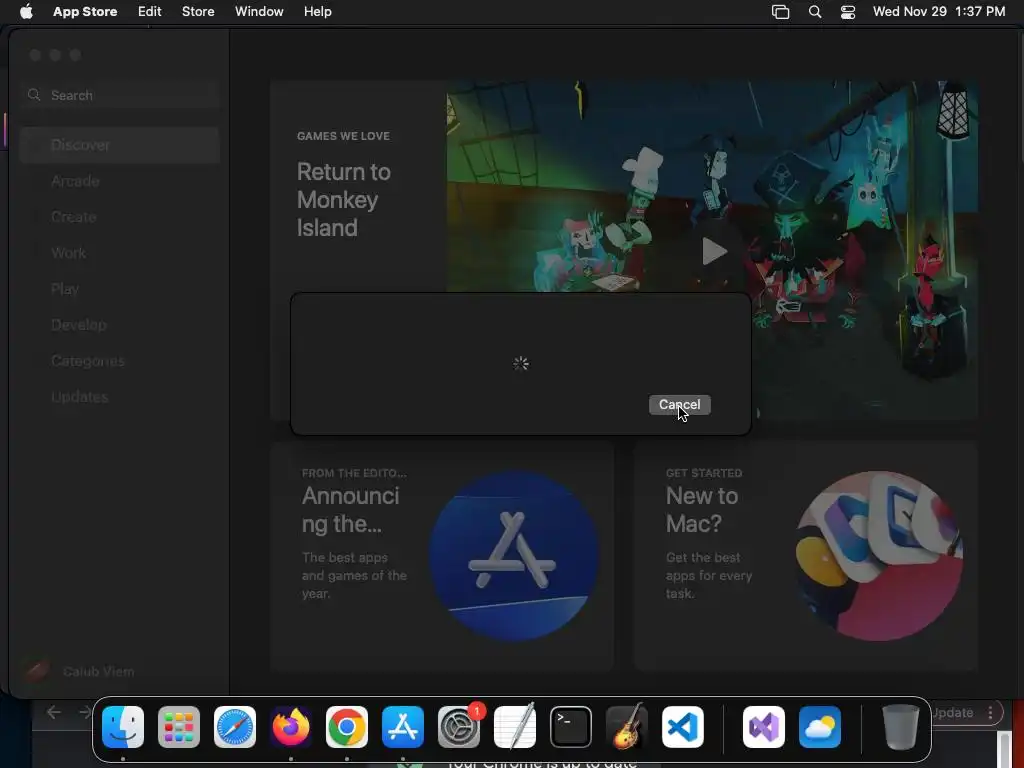Viewport: 1024px width, 768px height.
Task: Open the account profile in the sidebar
Action: coord(78,671)
